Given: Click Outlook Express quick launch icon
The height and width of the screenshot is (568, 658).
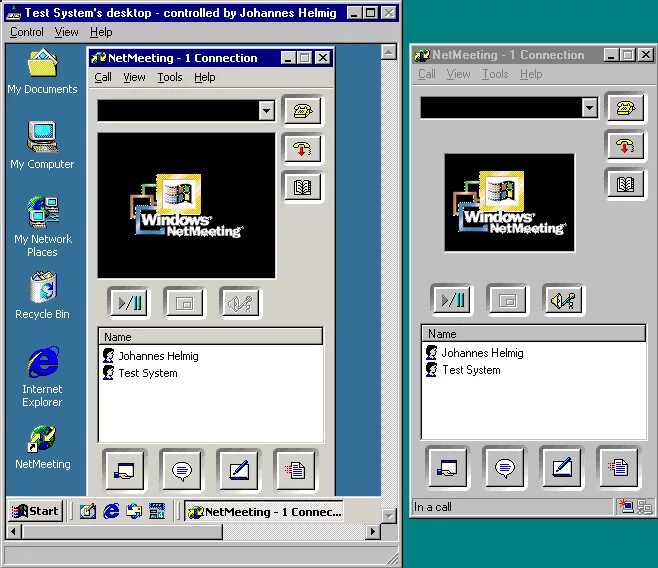Looking at the screenshot, I should pos(134,511).
